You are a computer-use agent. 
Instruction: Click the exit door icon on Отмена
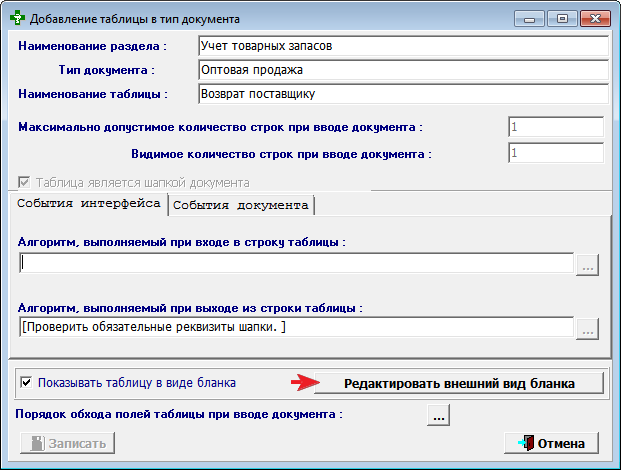click(526, 443)
